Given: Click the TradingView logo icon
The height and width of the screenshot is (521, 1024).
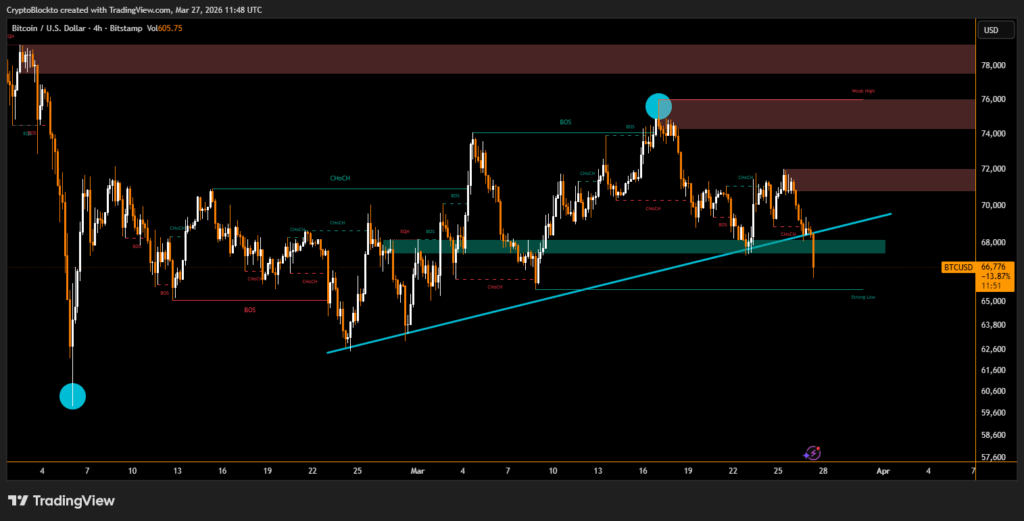Looking at the screenshot, I should tap(18, 501).
